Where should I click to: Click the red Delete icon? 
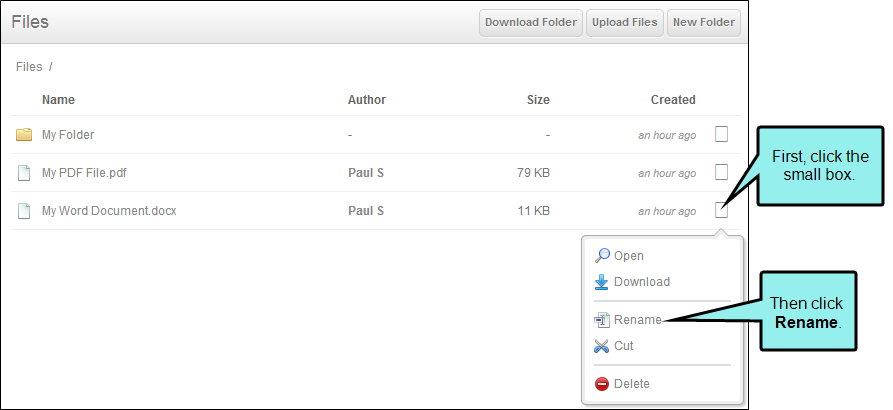[x=601, y=384]
